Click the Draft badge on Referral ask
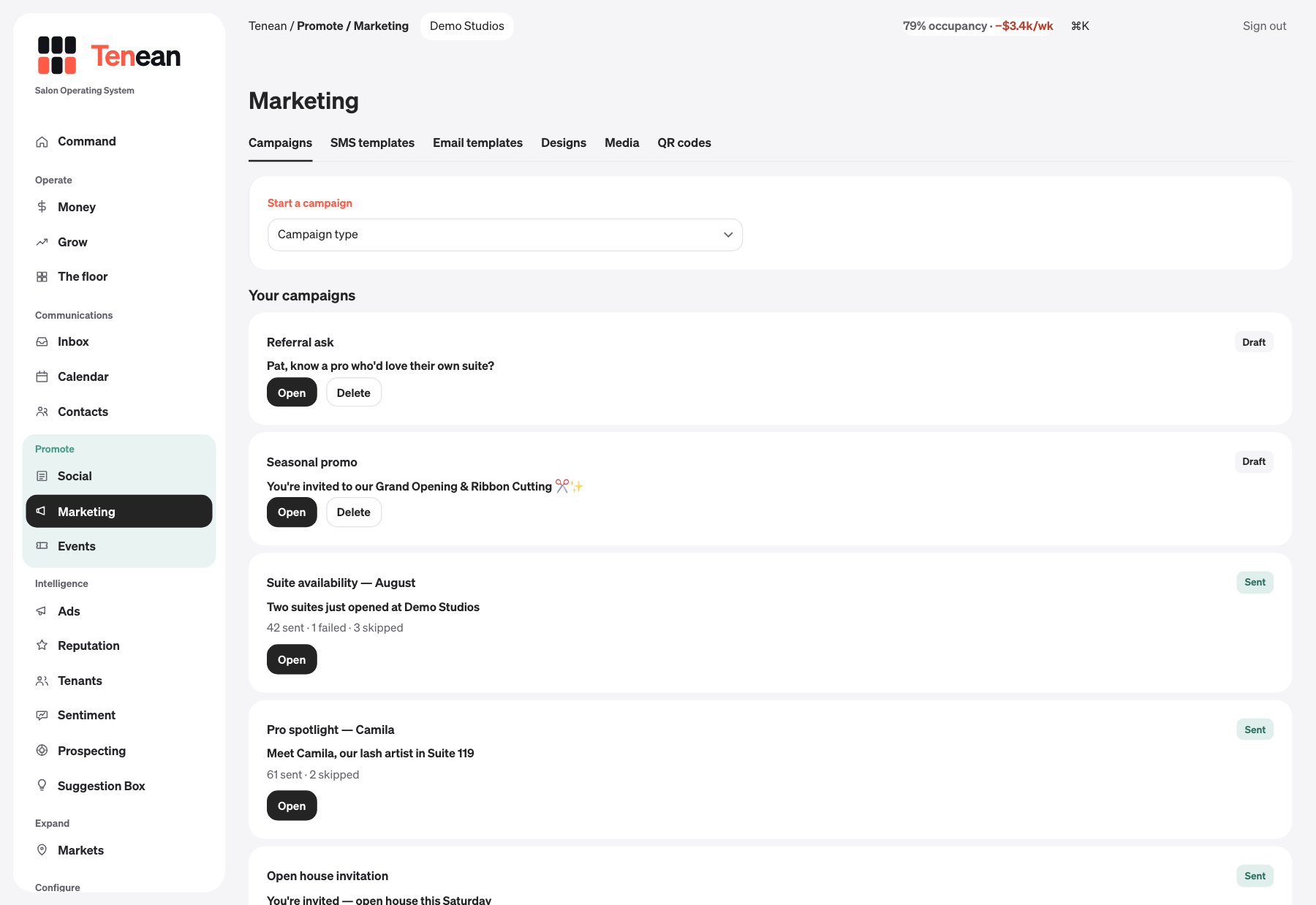 tap(1254, 342)
